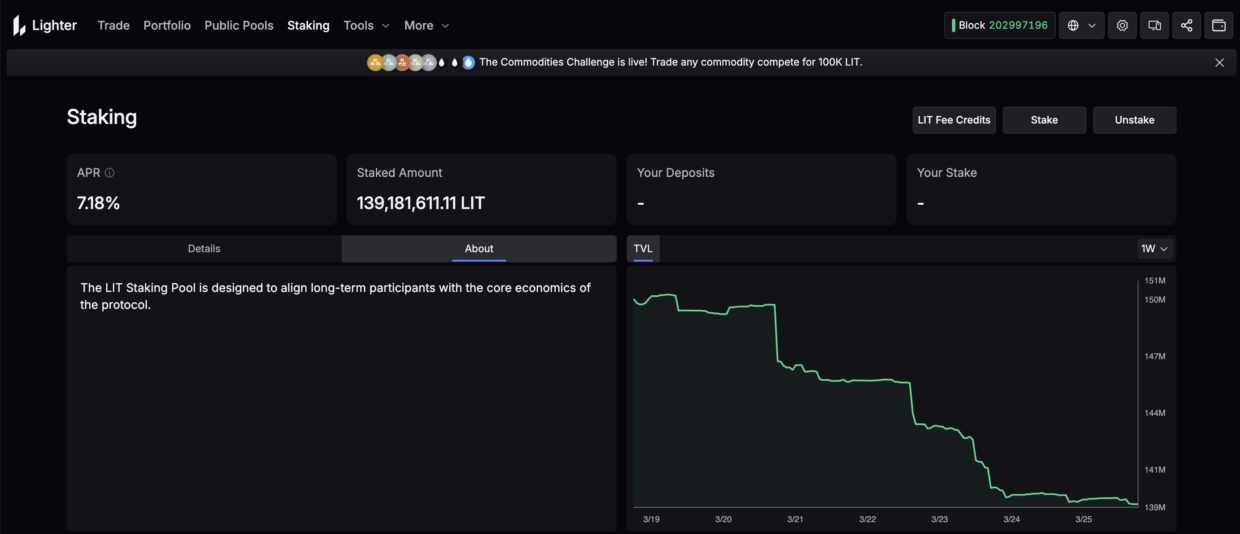Go to Public Pools
Viewport: 1240px width, 534px height.
pyautogui.click(x=239, y=26)
